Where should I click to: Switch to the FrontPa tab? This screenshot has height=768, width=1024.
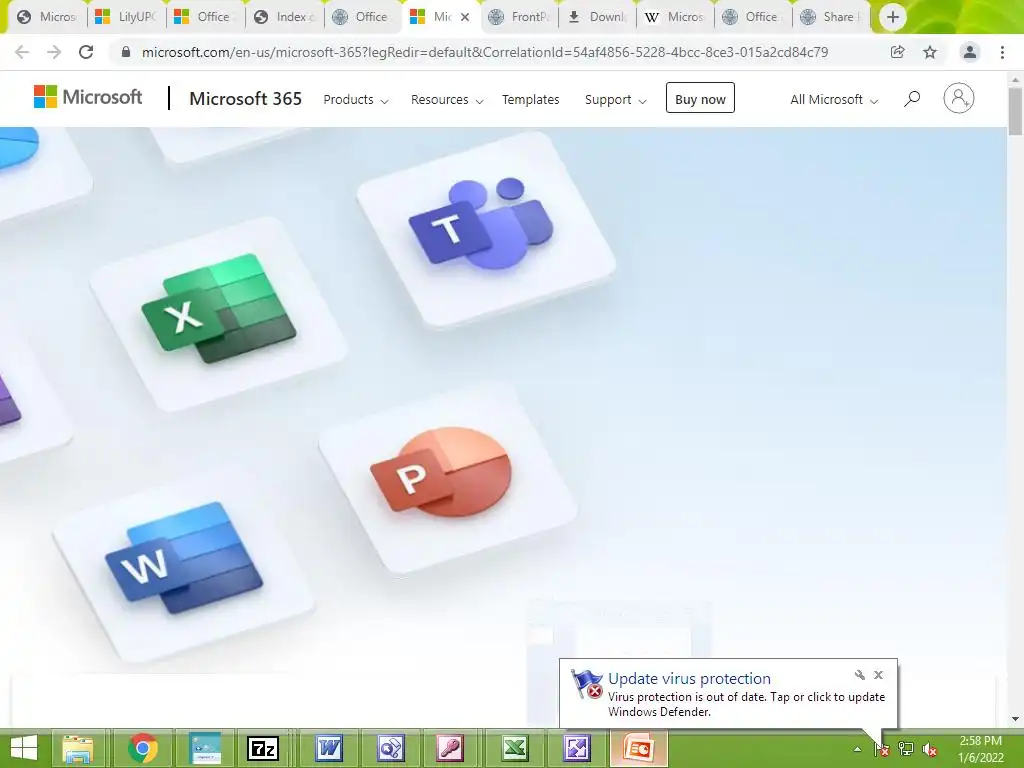520,17
